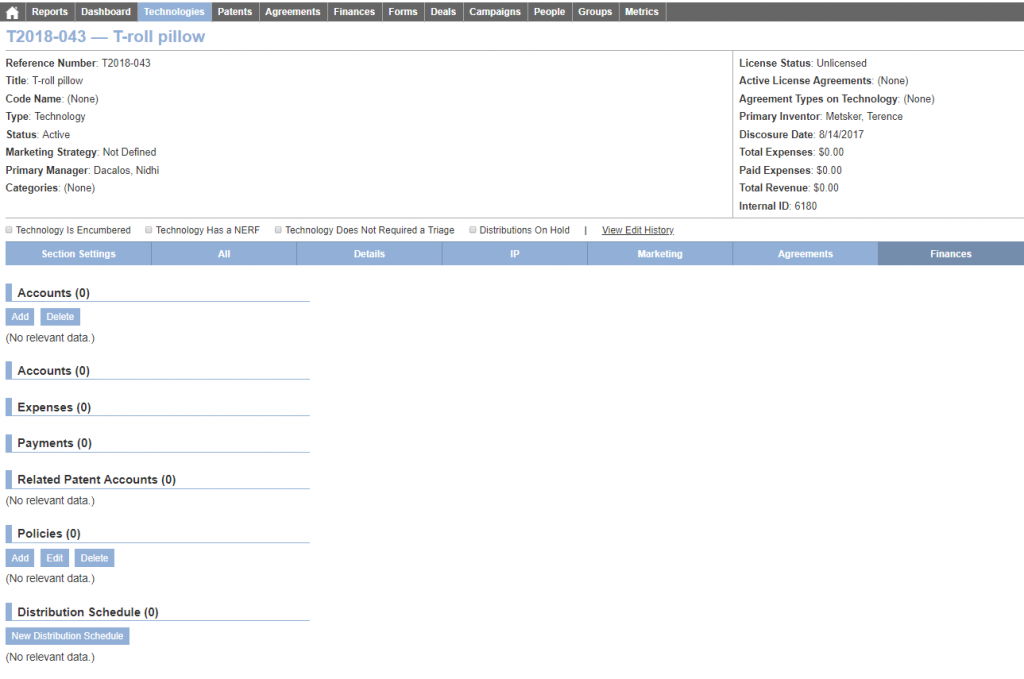
Task: Open the Campaigns menu
Action: tap(495, 12)
